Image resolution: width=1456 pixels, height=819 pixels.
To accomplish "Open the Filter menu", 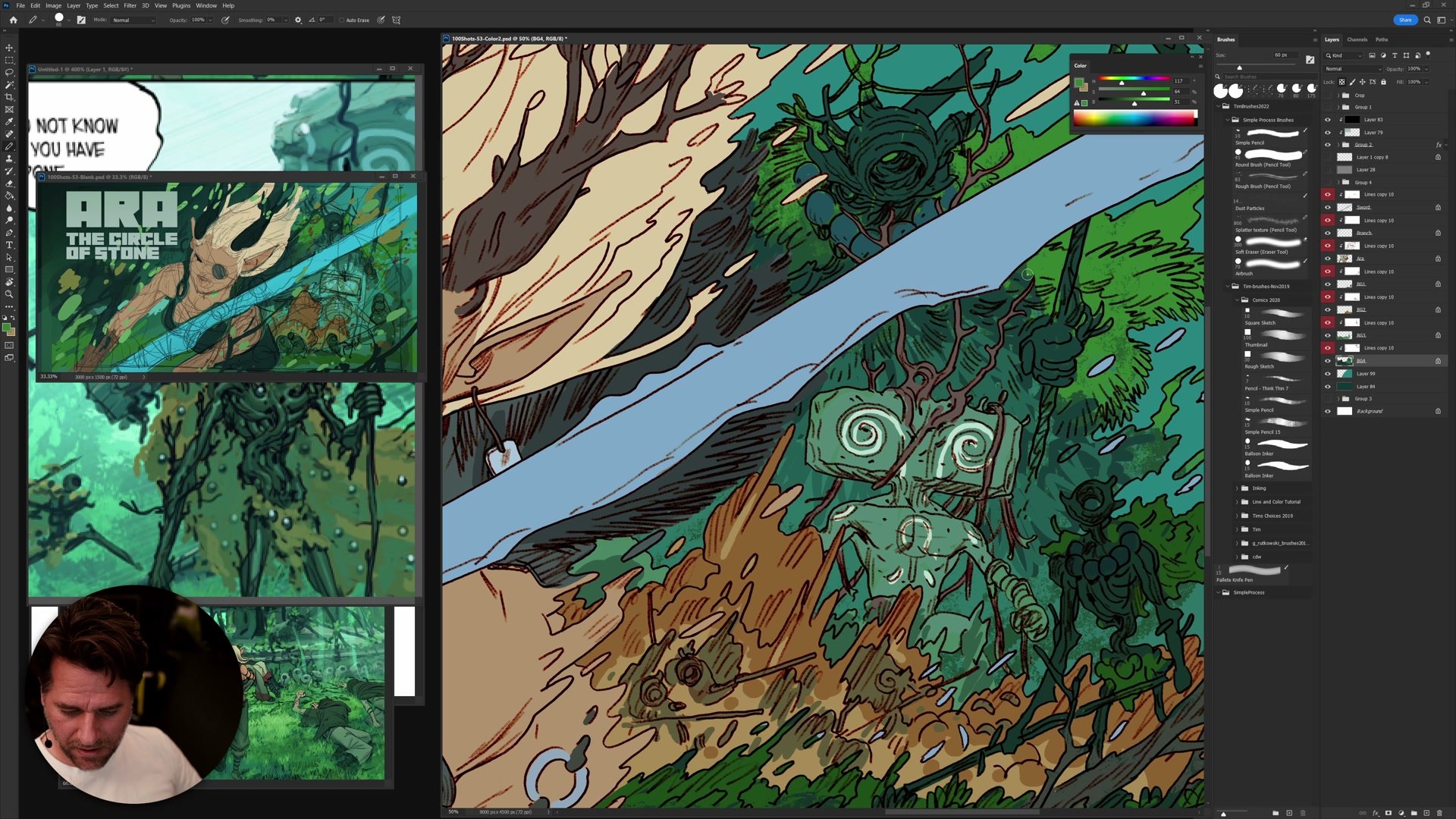I will tap(130, 5).
